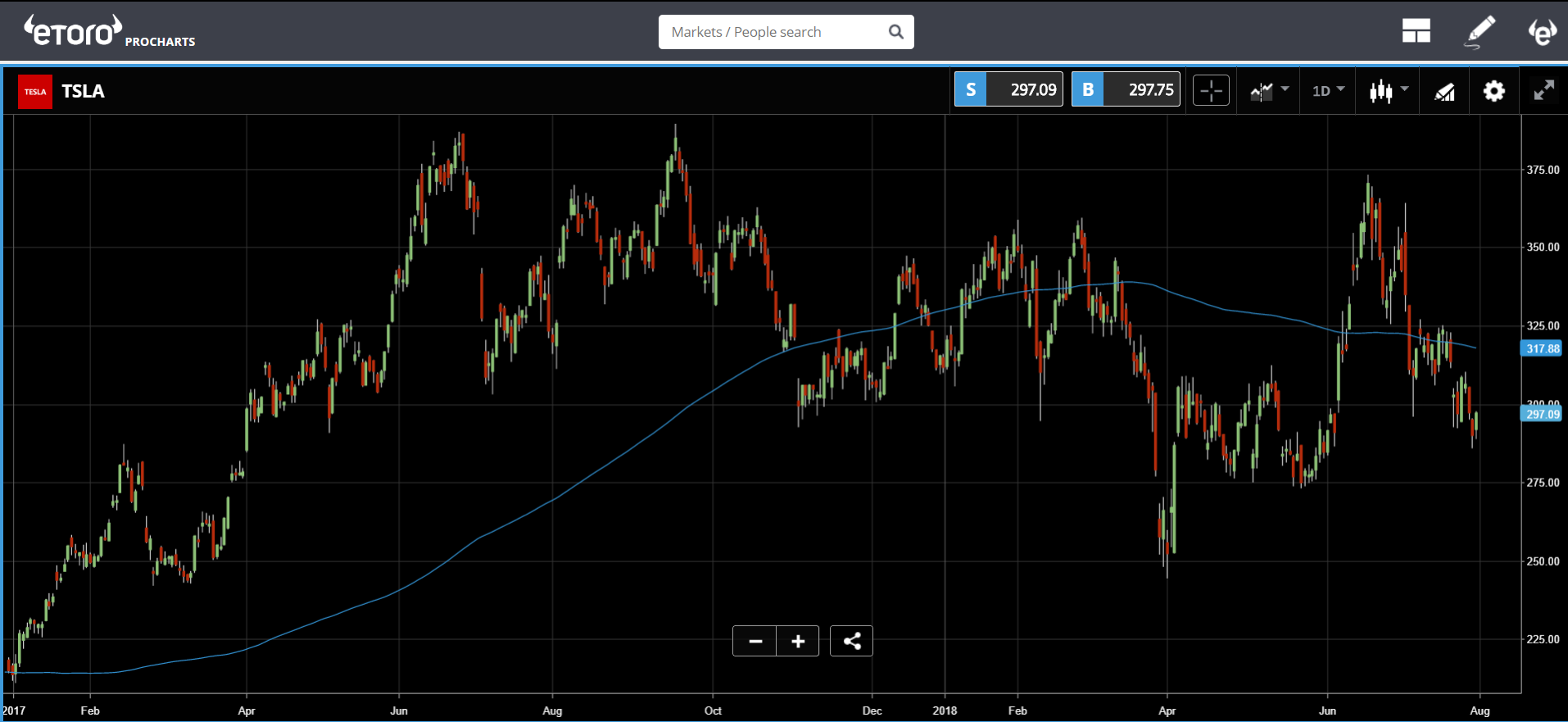Screen dimensions: 1568x722
Task: Zoom in with the plus button
Action: (x=798, y=641)
